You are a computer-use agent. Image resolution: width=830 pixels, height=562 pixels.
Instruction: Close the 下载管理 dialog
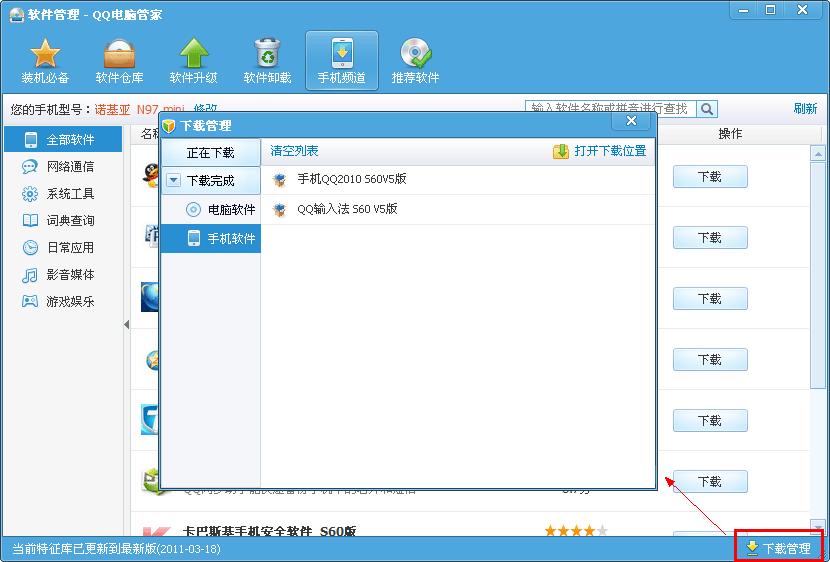(x=631, y=121)
